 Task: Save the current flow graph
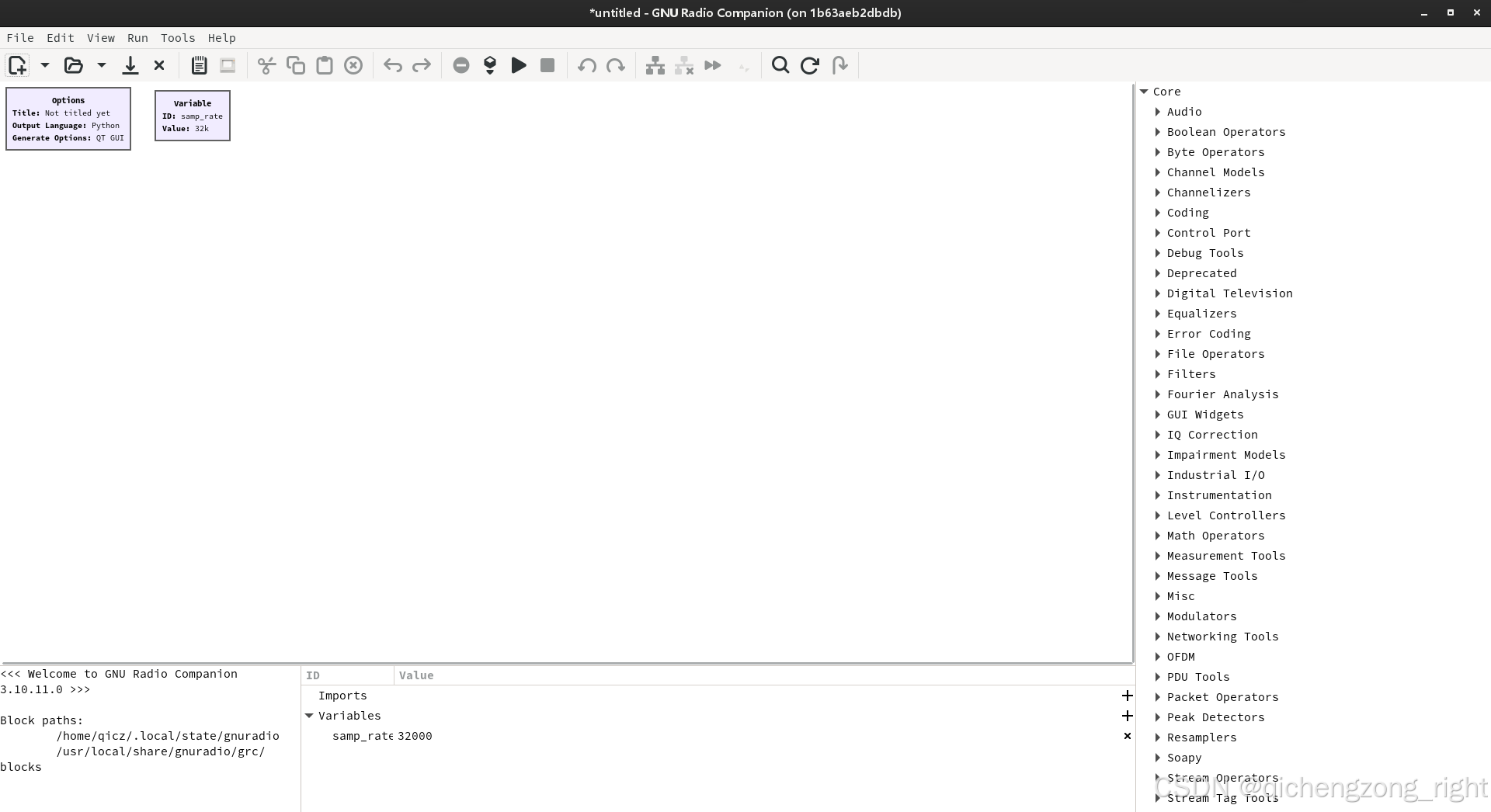pos(130,65)
